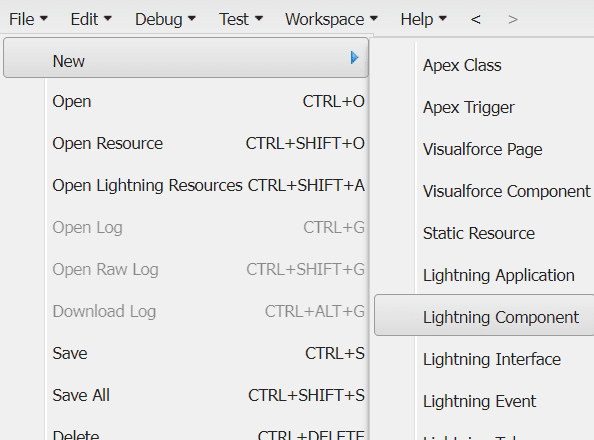Click the forward navigation arrow

513,19
